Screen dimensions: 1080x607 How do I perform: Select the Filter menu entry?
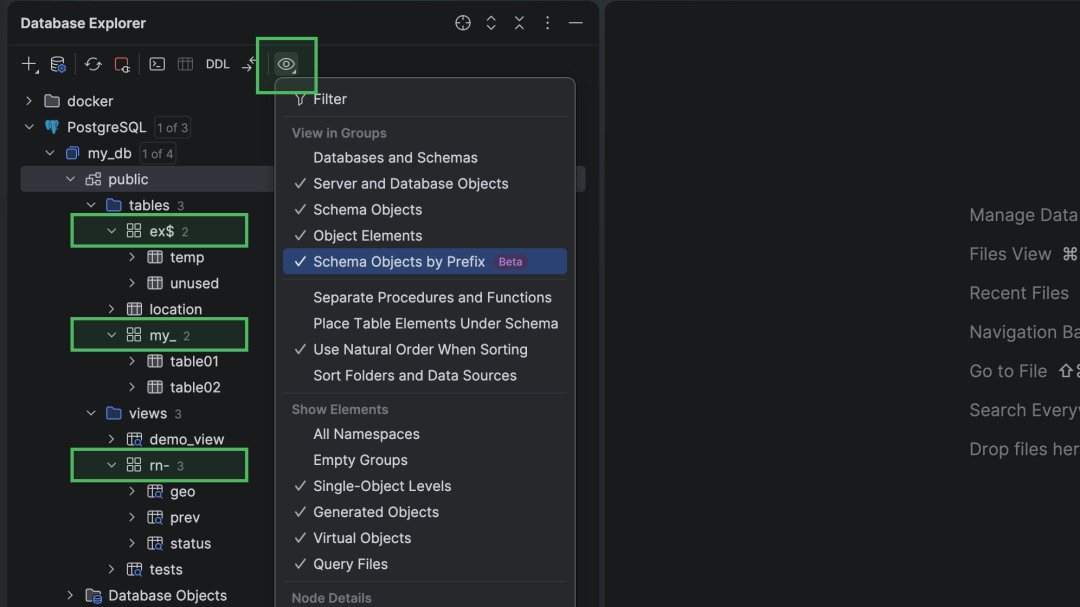click(x=425, y=99)
